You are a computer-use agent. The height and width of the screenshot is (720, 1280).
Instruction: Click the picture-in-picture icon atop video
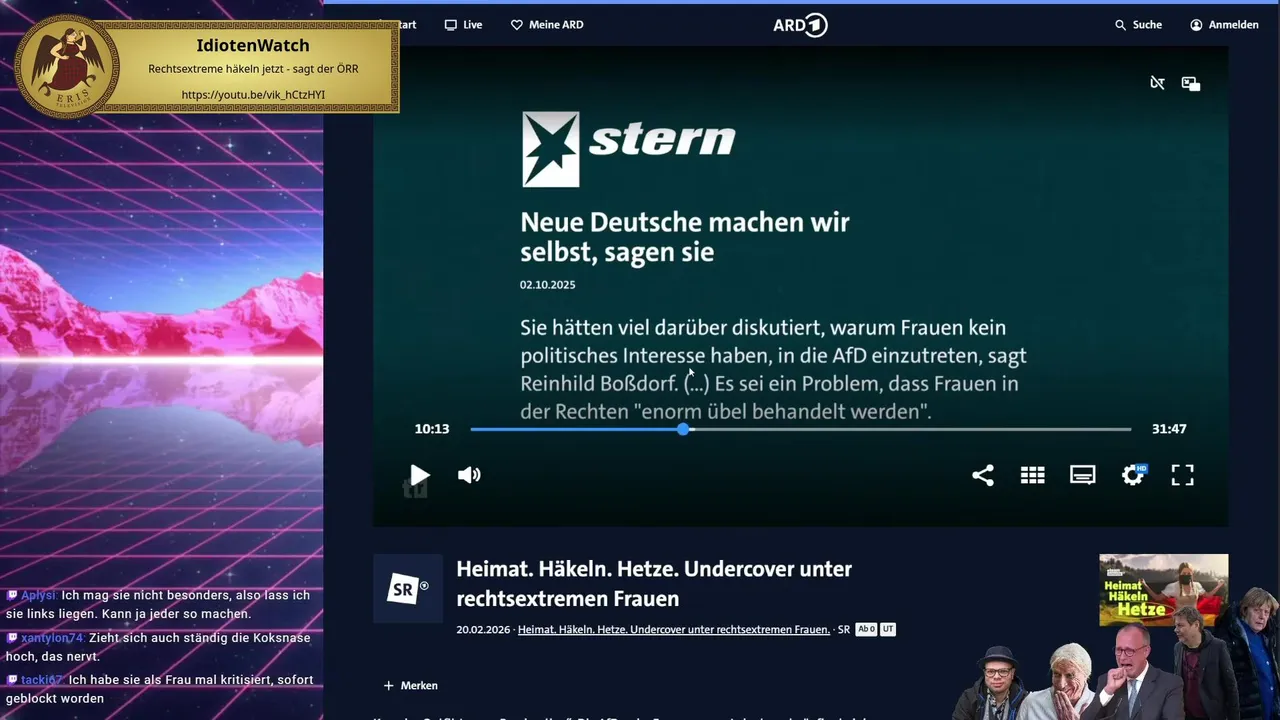1191,83
